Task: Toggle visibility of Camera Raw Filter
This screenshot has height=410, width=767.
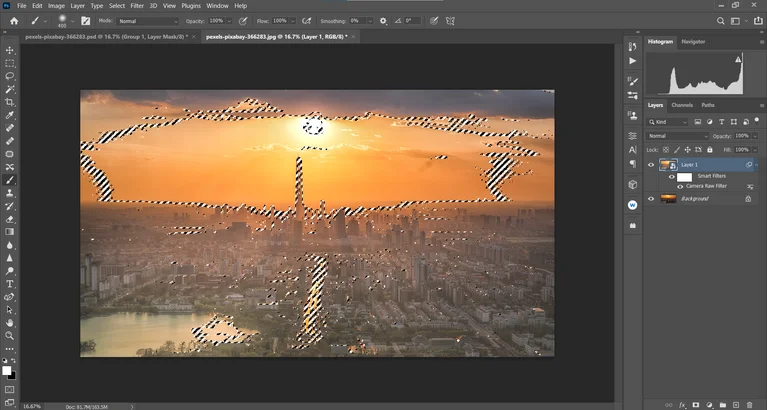Action: tap(681, 186)
